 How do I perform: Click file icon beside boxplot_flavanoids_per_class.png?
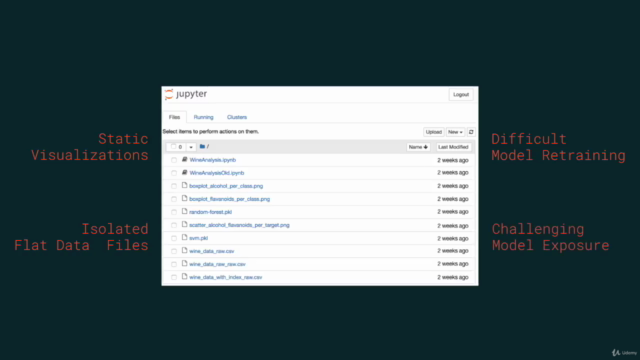tap(184, 199)
